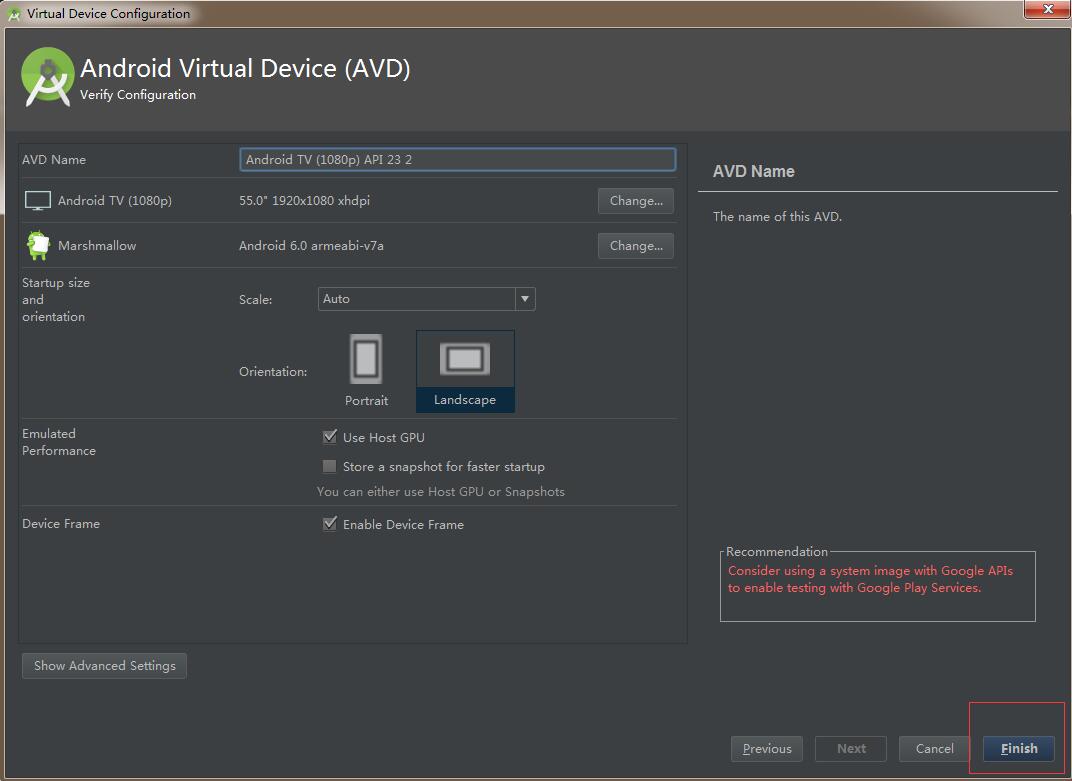Select the Landscape orientation icon

click(465, 359)
